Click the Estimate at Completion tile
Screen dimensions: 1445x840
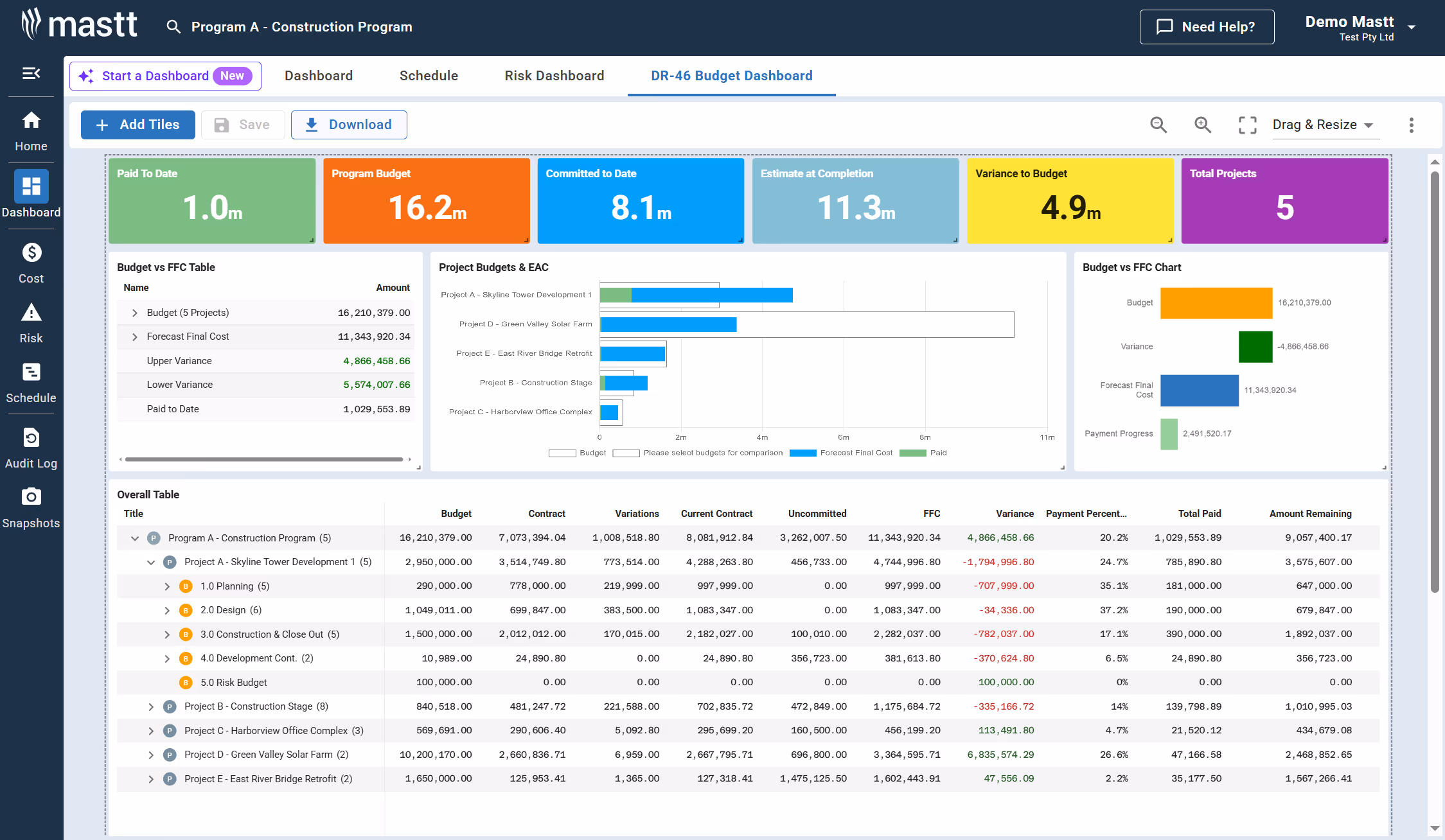click(856, 201)
